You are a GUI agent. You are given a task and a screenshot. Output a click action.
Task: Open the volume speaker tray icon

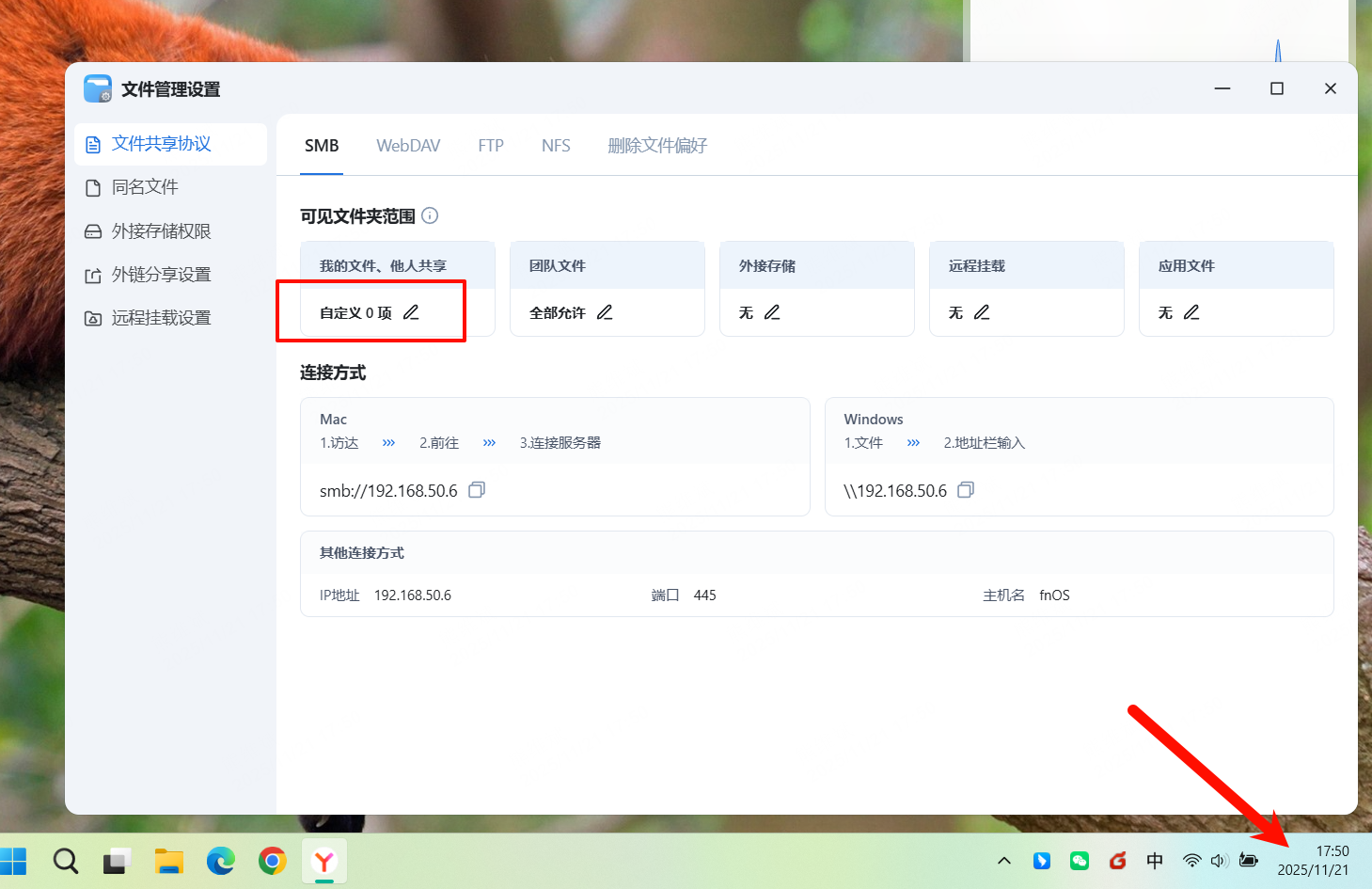(x=1220, y=861)
